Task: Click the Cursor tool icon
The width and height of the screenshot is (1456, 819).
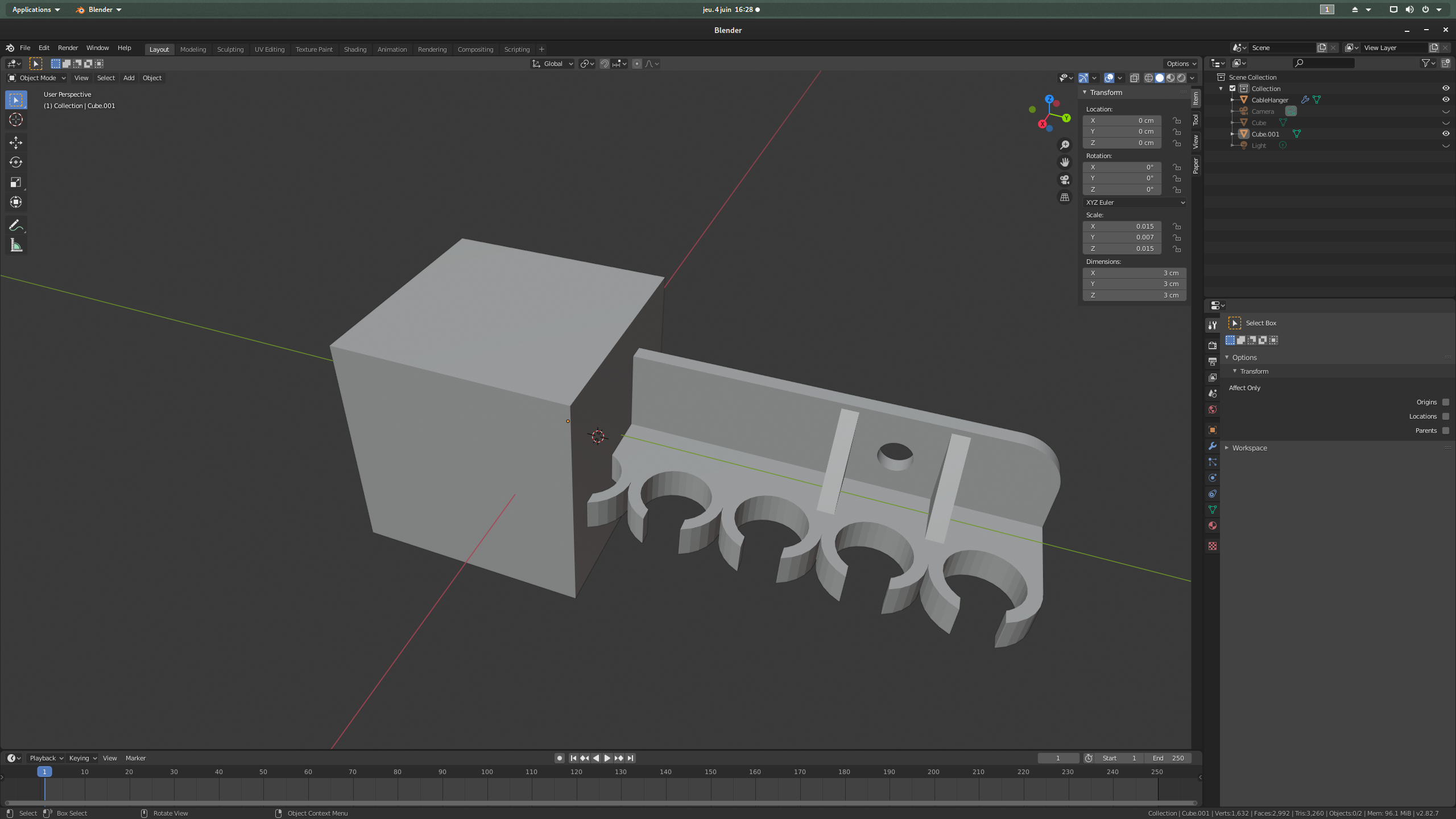Action: 16,119
